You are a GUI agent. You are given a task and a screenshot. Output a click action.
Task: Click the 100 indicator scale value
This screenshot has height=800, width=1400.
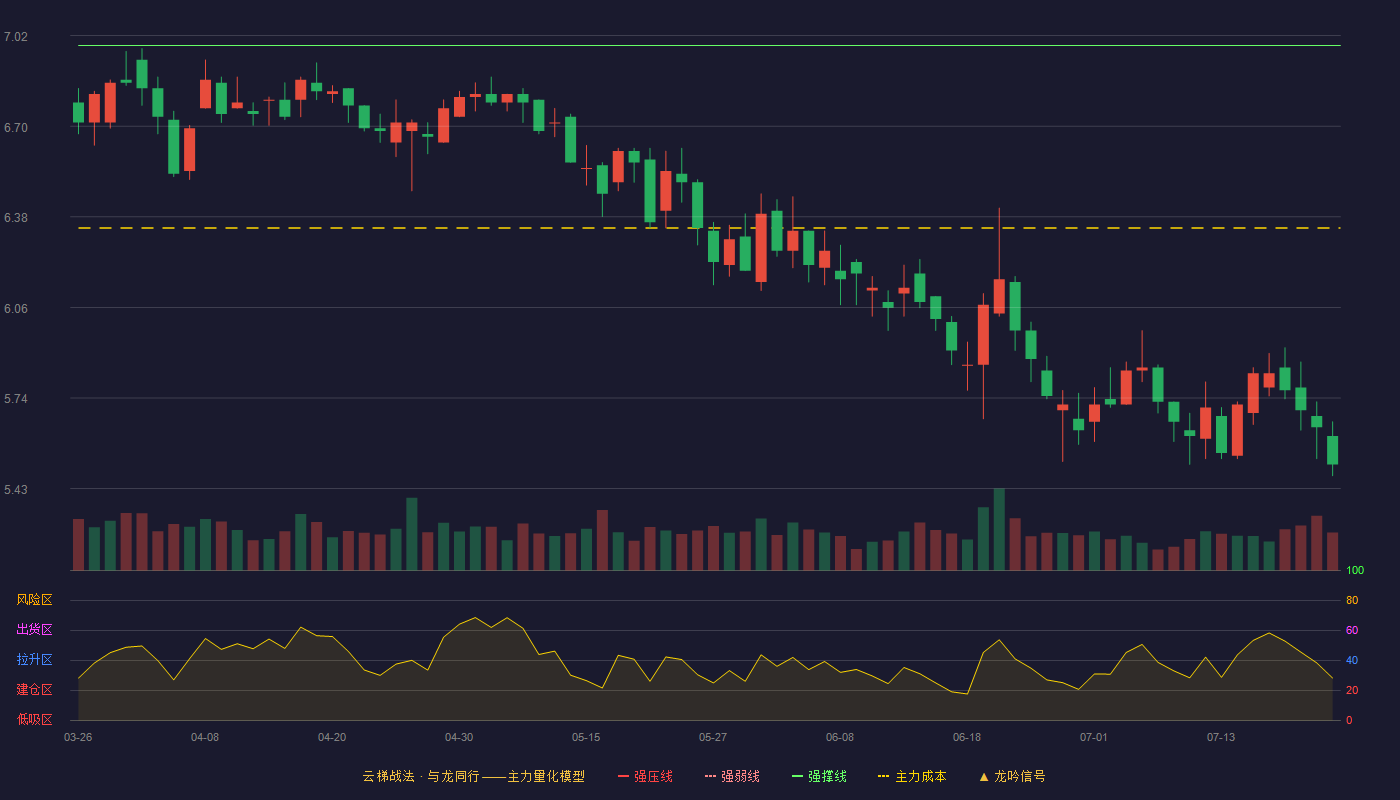click(x=1355, y=571)
